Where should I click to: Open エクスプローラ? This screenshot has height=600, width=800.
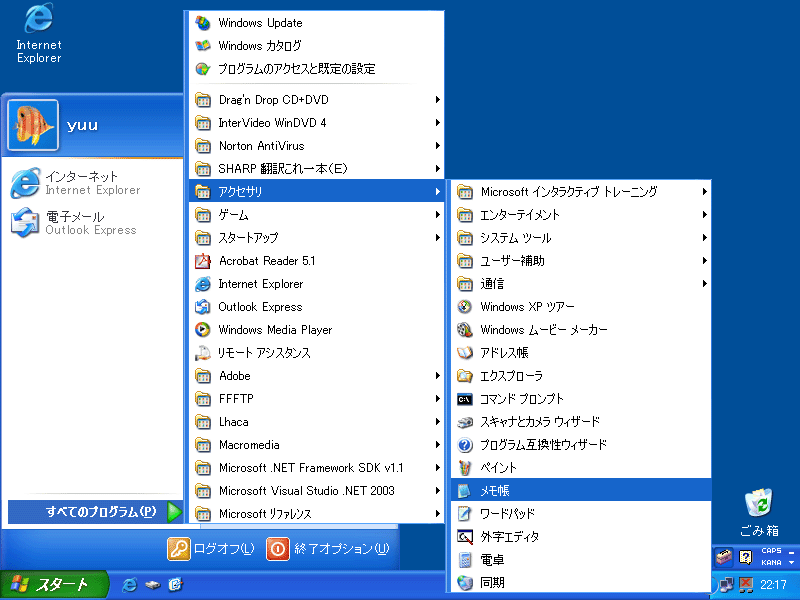[x=581, y=376]
